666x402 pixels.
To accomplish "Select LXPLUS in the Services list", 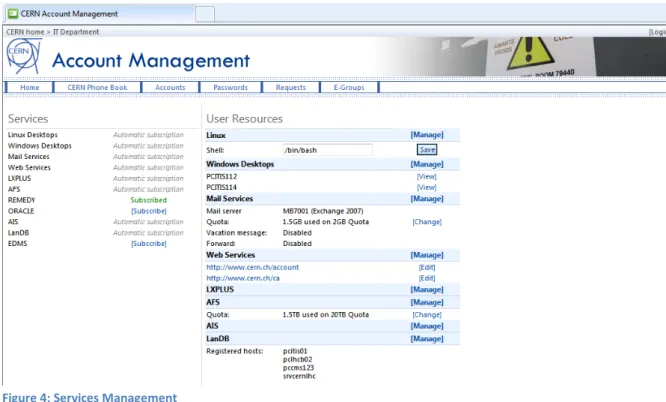I will point(20,178).
